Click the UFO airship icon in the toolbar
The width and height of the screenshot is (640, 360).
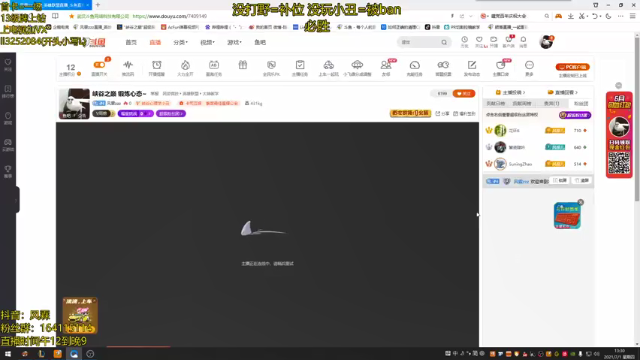tap(357, 65)
